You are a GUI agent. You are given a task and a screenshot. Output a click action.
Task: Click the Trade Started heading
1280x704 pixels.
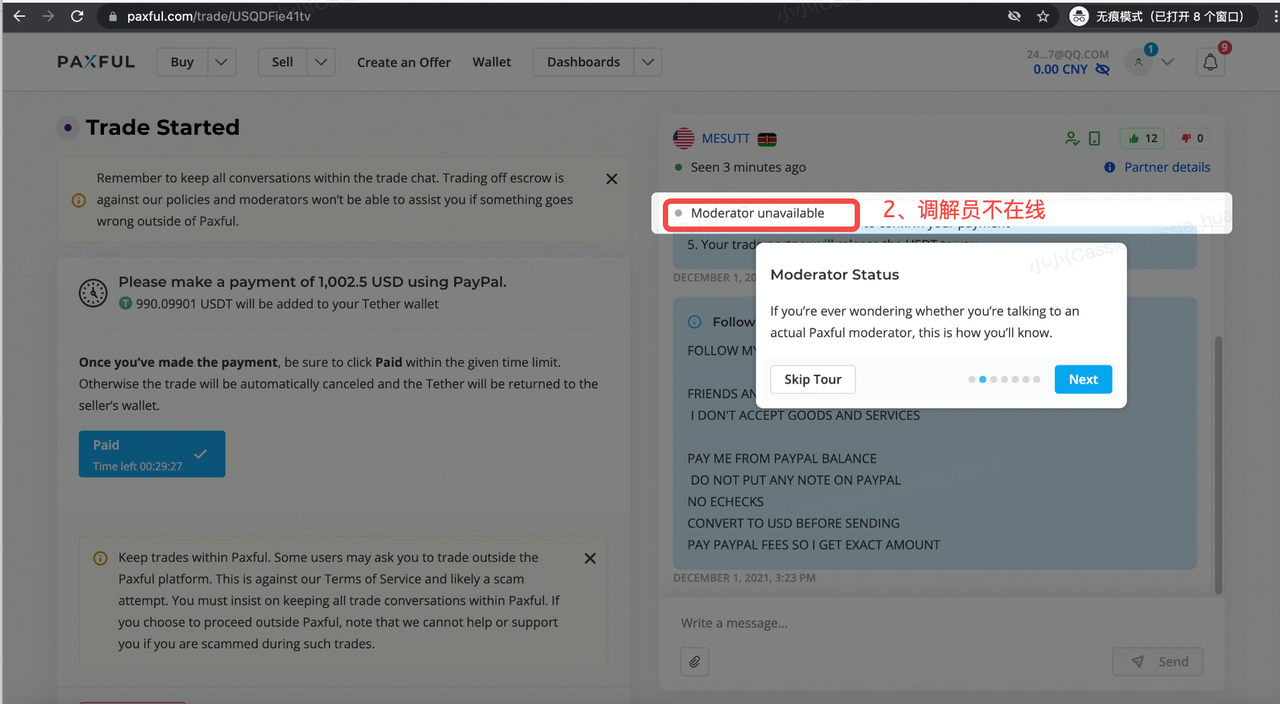[x=163, y=127]
